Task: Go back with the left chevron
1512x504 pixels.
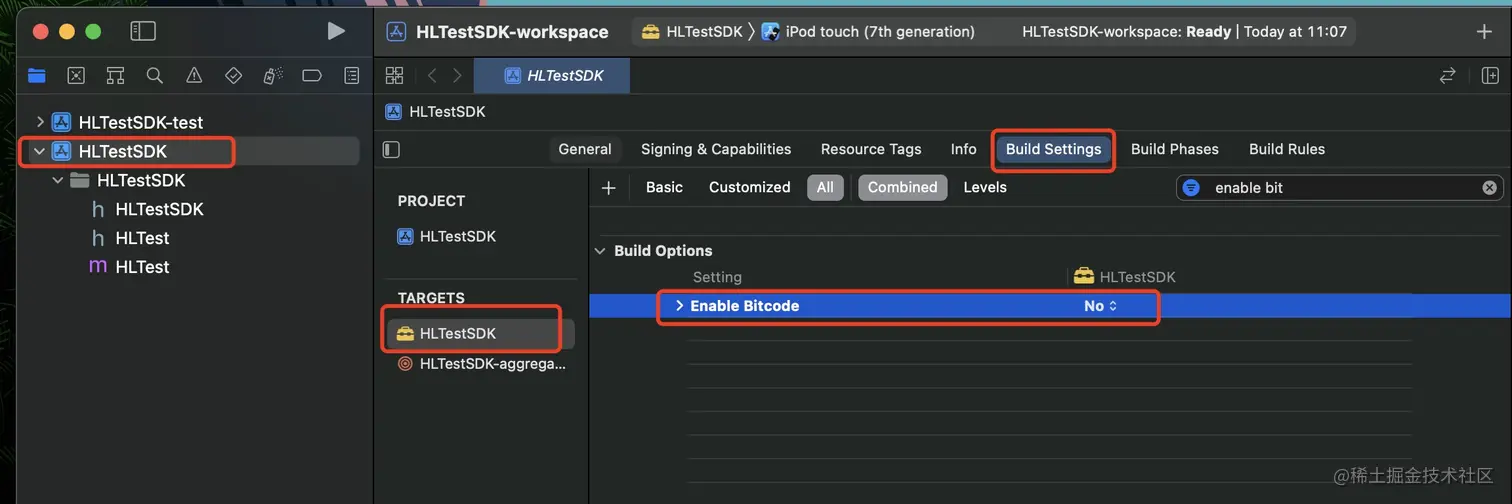Action: coord(432,75)
